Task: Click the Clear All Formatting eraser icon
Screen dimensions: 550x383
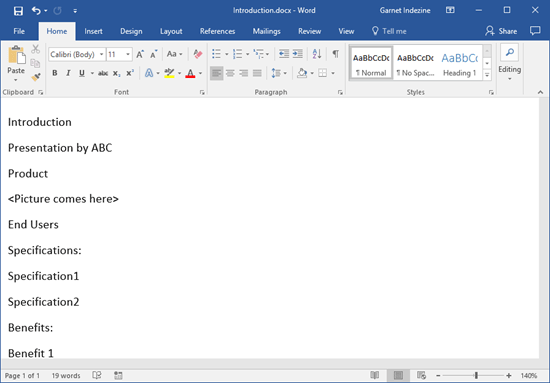Action: pyautogui.click(x=197, y=54)
